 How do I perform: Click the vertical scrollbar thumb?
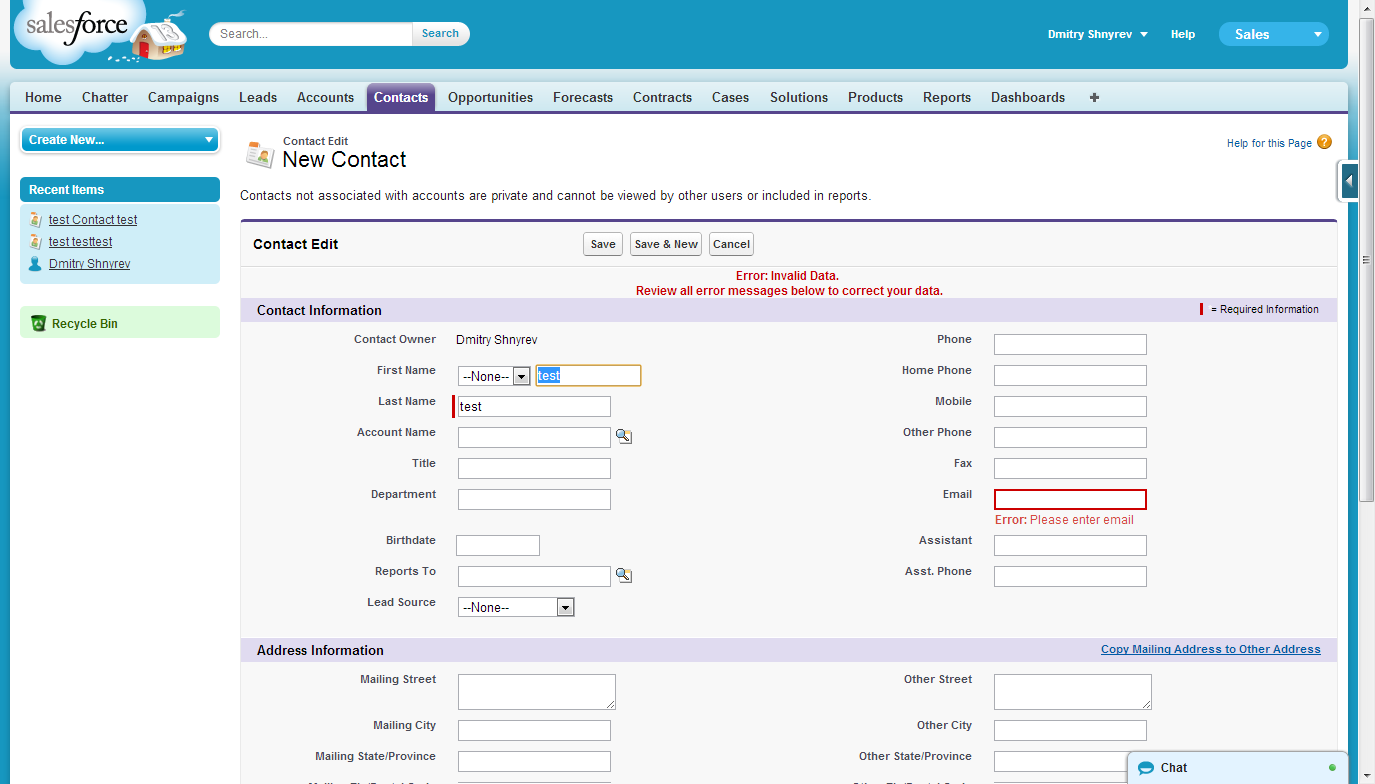[1367, 260]
